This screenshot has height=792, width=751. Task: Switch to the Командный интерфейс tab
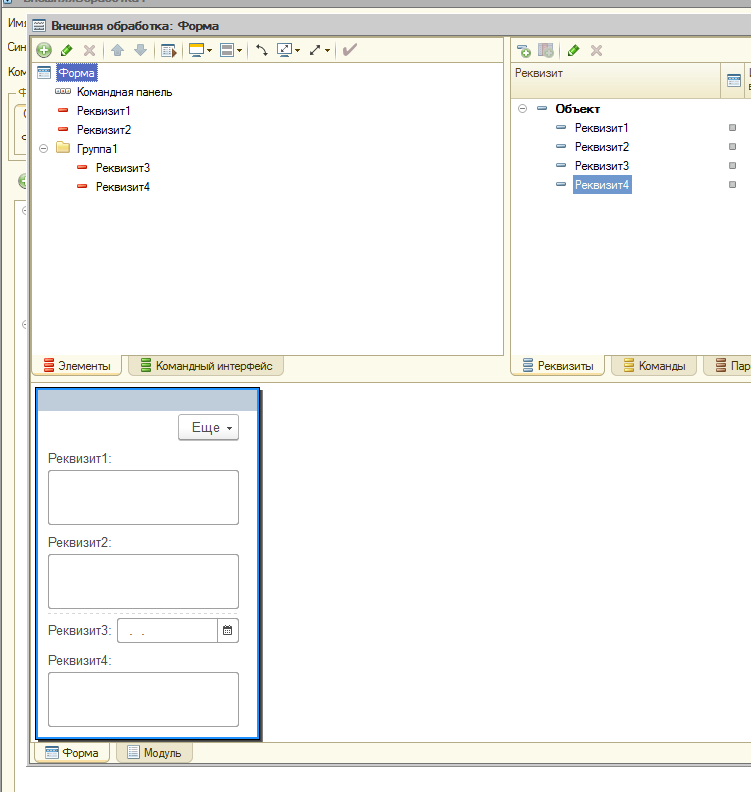tap(206, 366)
